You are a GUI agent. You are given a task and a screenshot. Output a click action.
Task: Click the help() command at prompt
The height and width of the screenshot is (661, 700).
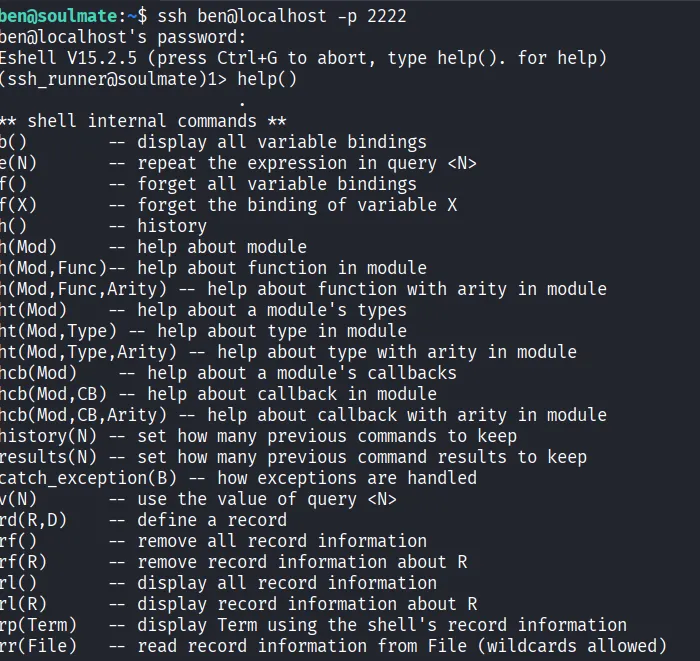pyautogui.click(x=267, y=79)
